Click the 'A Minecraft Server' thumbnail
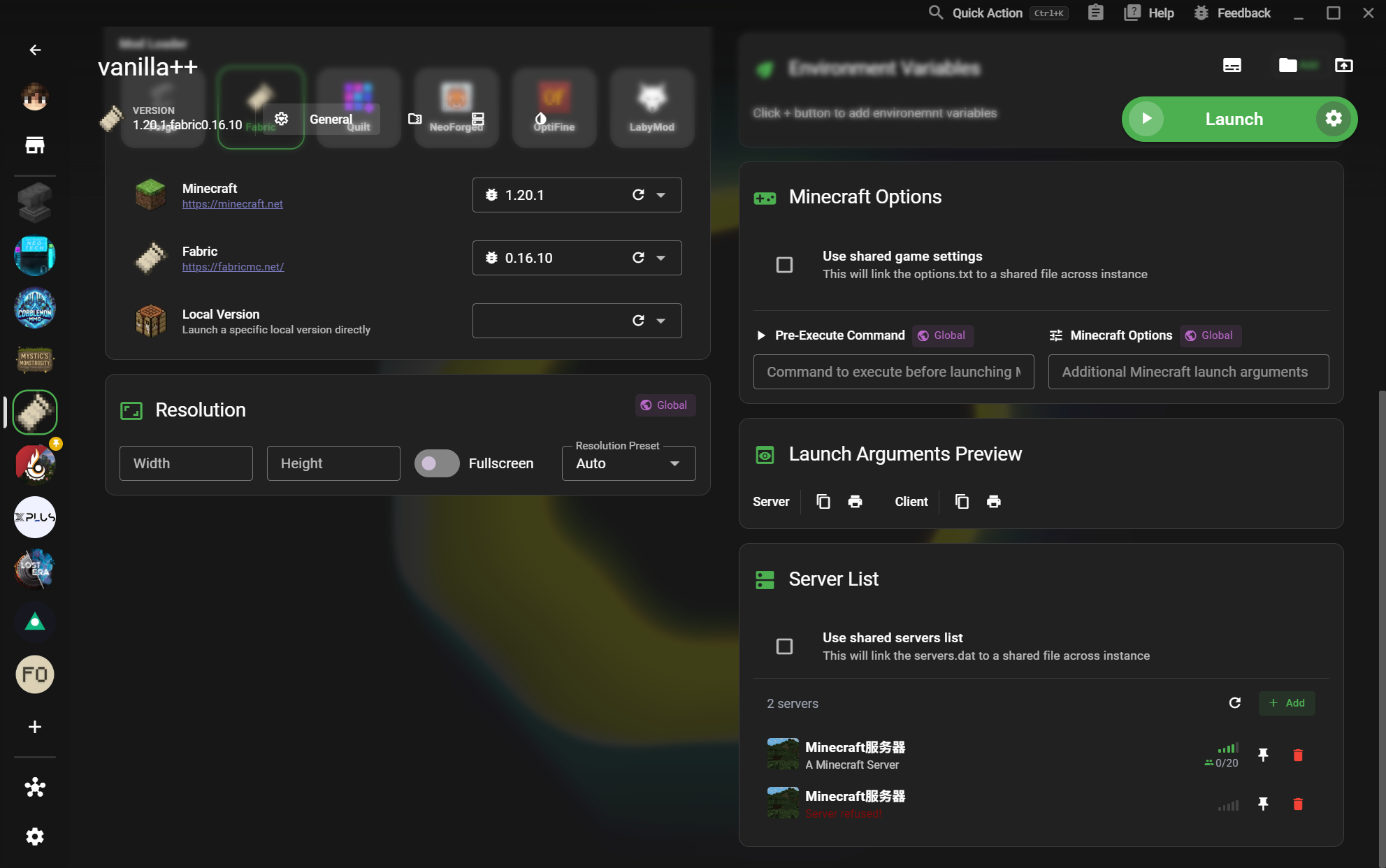 click(783, 754)
